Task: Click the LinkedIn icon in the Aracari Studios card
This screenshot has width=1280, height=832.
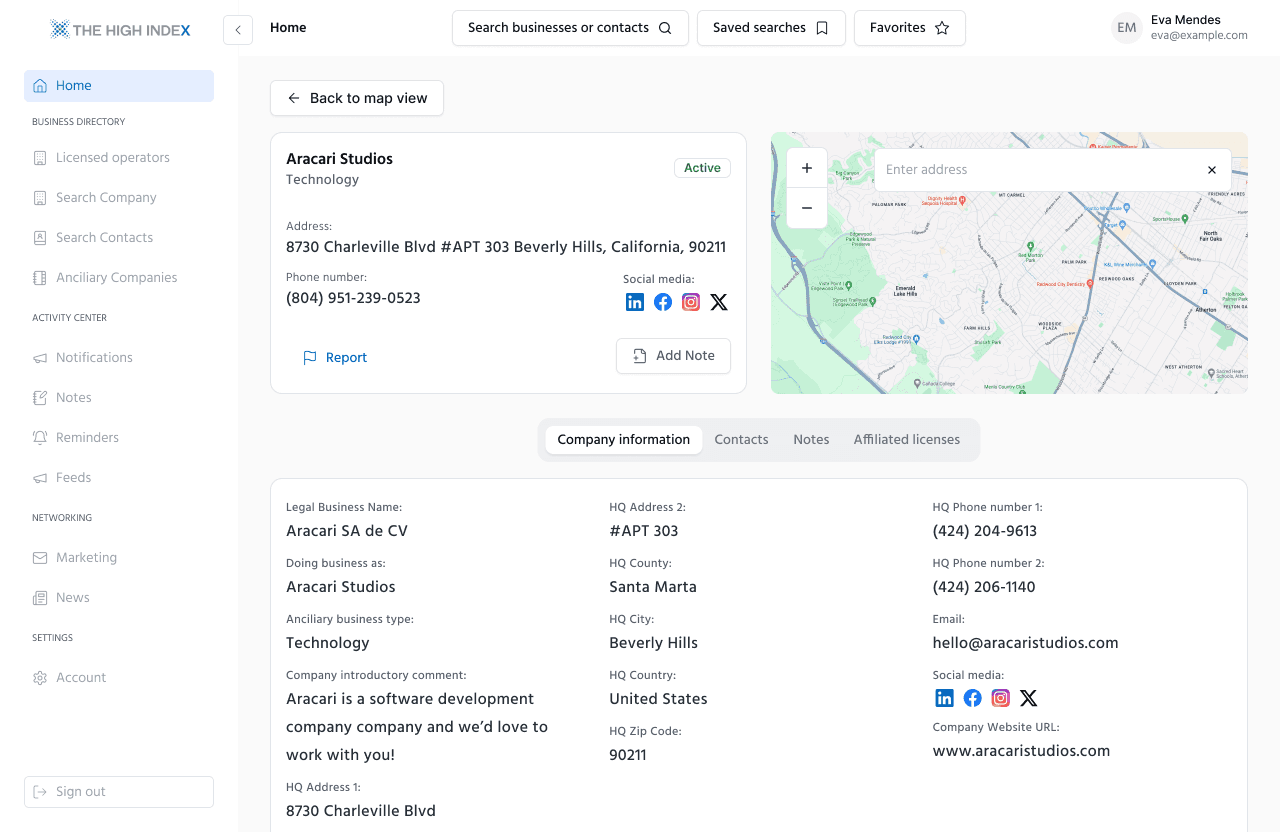Action: point(635,302)
